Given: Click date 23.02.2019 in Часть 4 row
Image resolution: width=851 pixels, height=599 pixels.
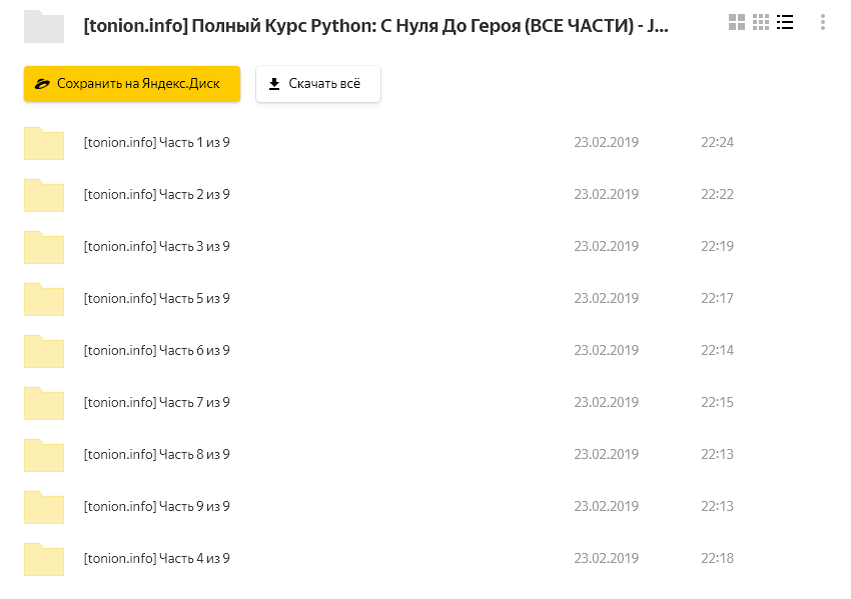Looking at the screenshot, I should [606, 558].
